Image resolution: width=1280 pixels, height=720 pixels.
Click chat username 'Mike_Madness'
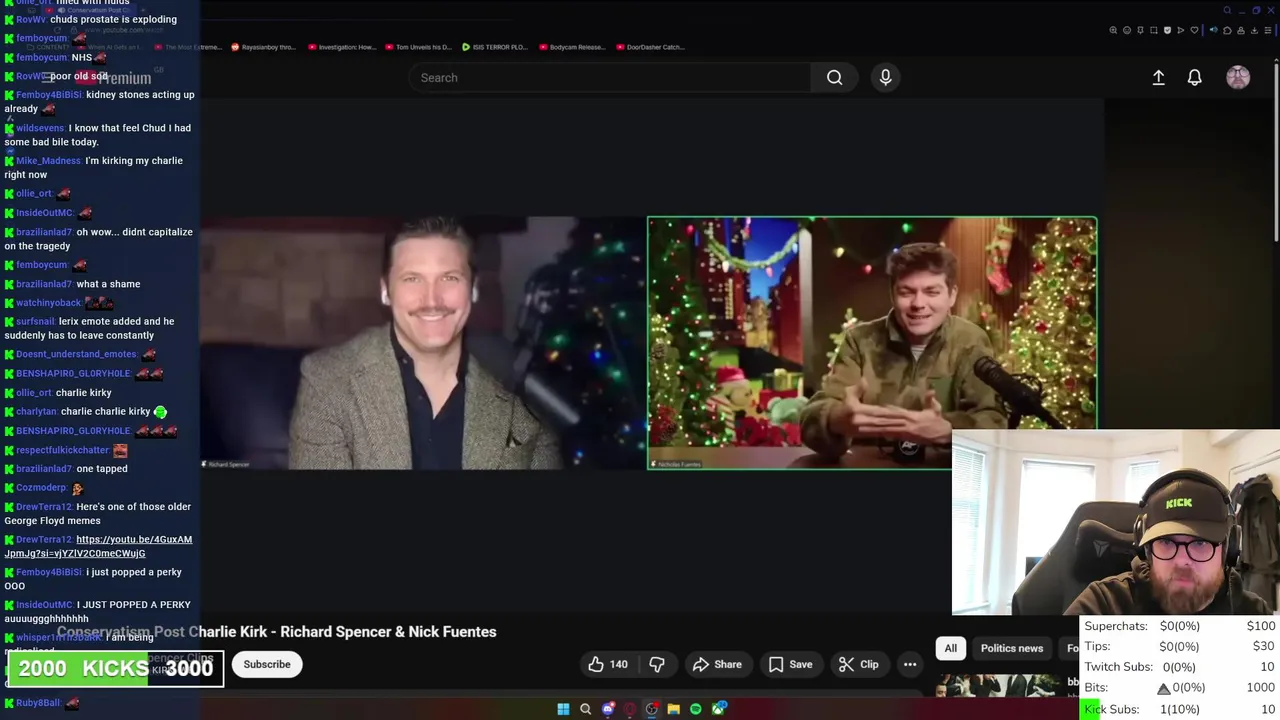(48, 161)
